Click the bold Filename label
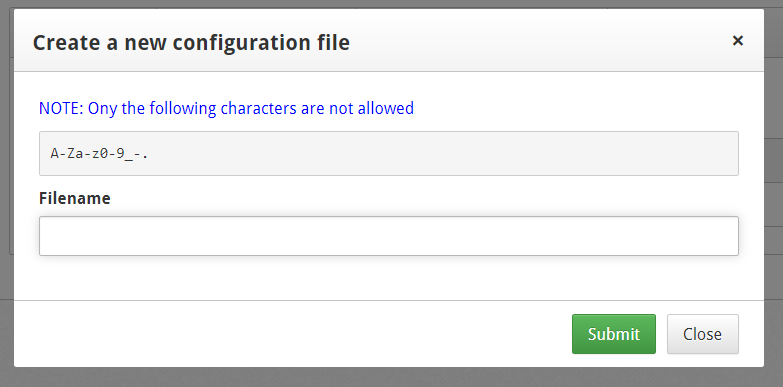 (x=74, y=198)
